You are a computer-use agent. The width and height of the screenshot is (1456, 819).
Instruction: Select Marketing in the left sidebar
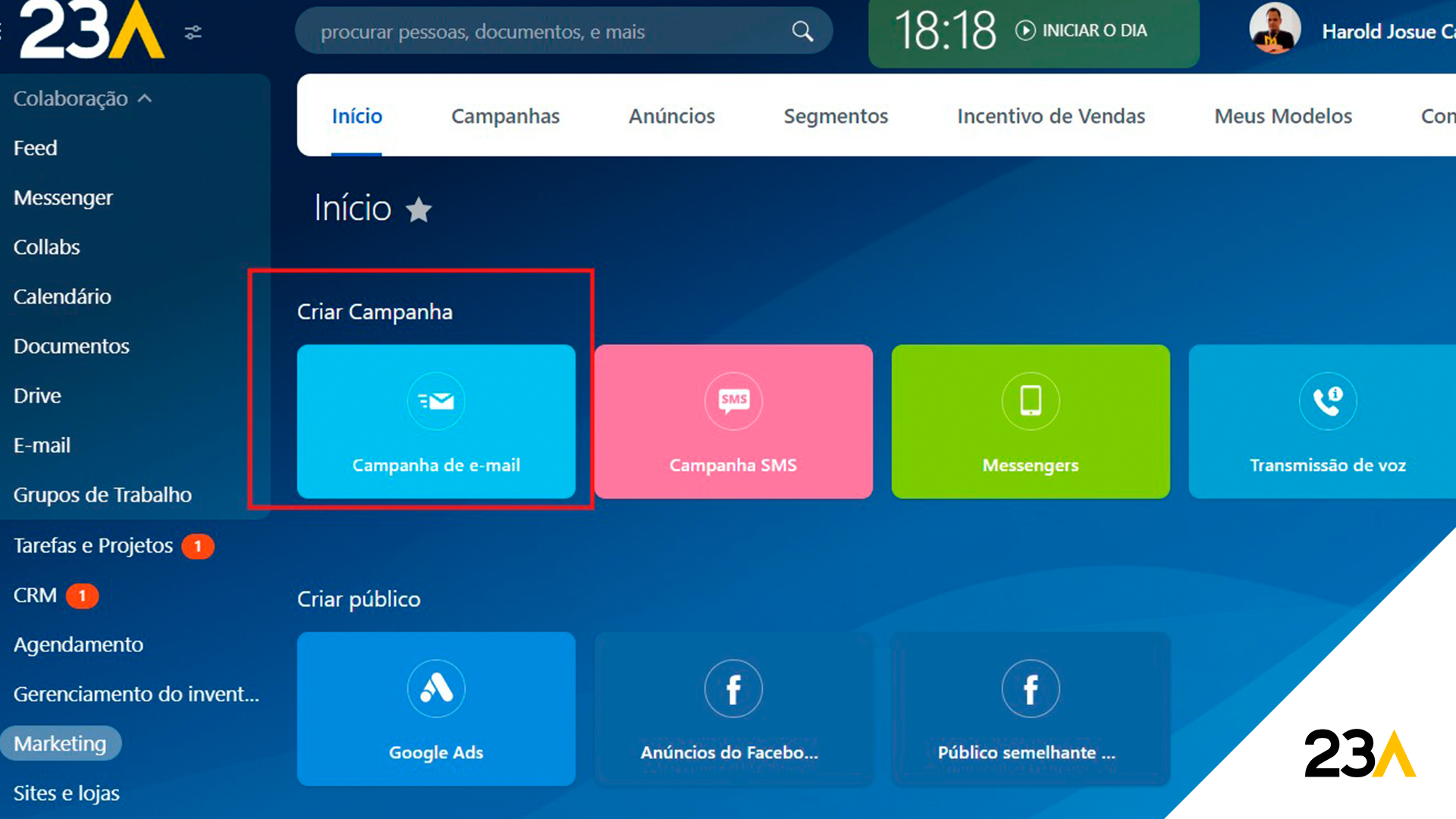[60, 743]
